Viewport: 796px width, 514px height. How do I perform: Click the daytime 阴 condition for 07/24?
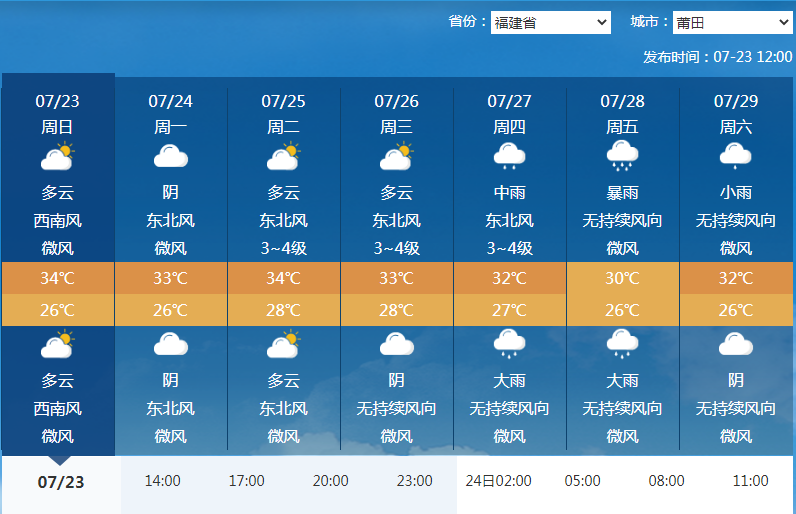coord(171,193)
